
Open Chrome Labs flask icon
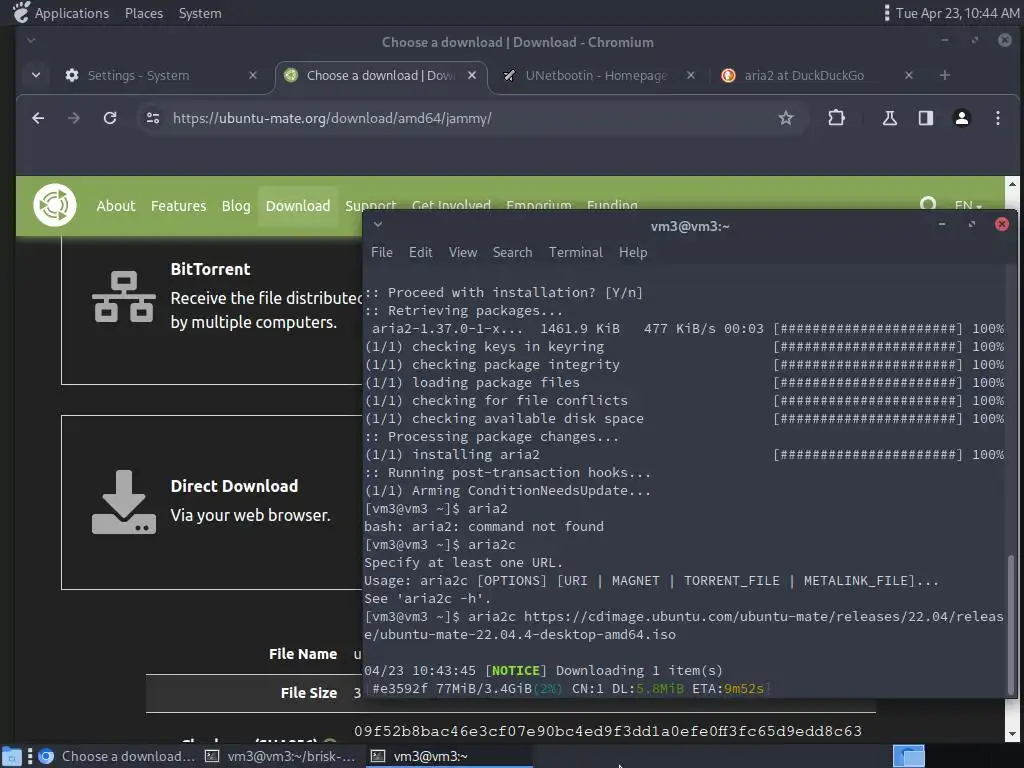(889, 118)
